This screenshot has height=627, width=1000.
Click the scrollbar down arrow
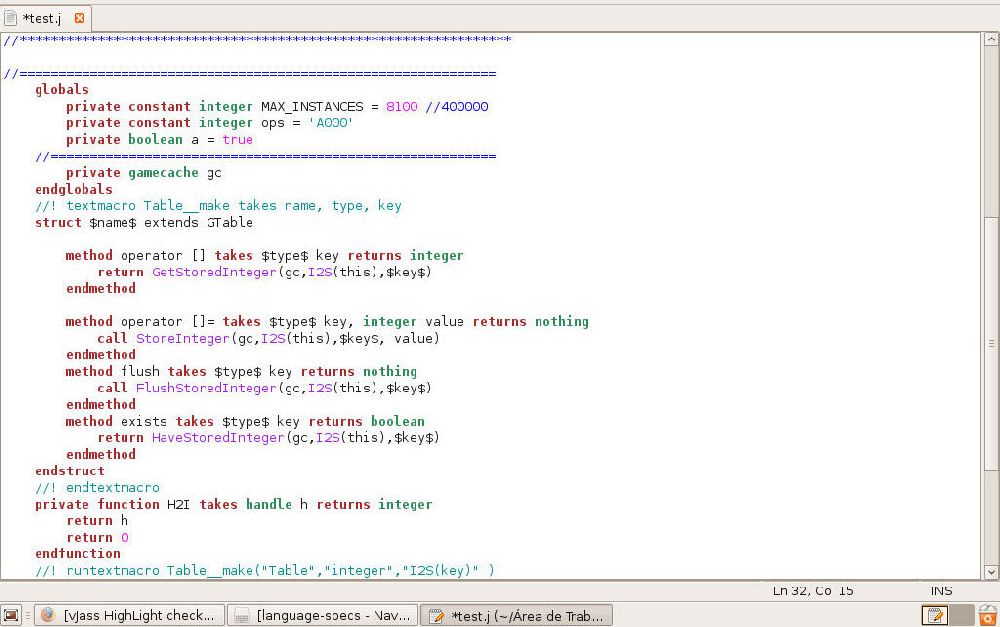point(990,572)
